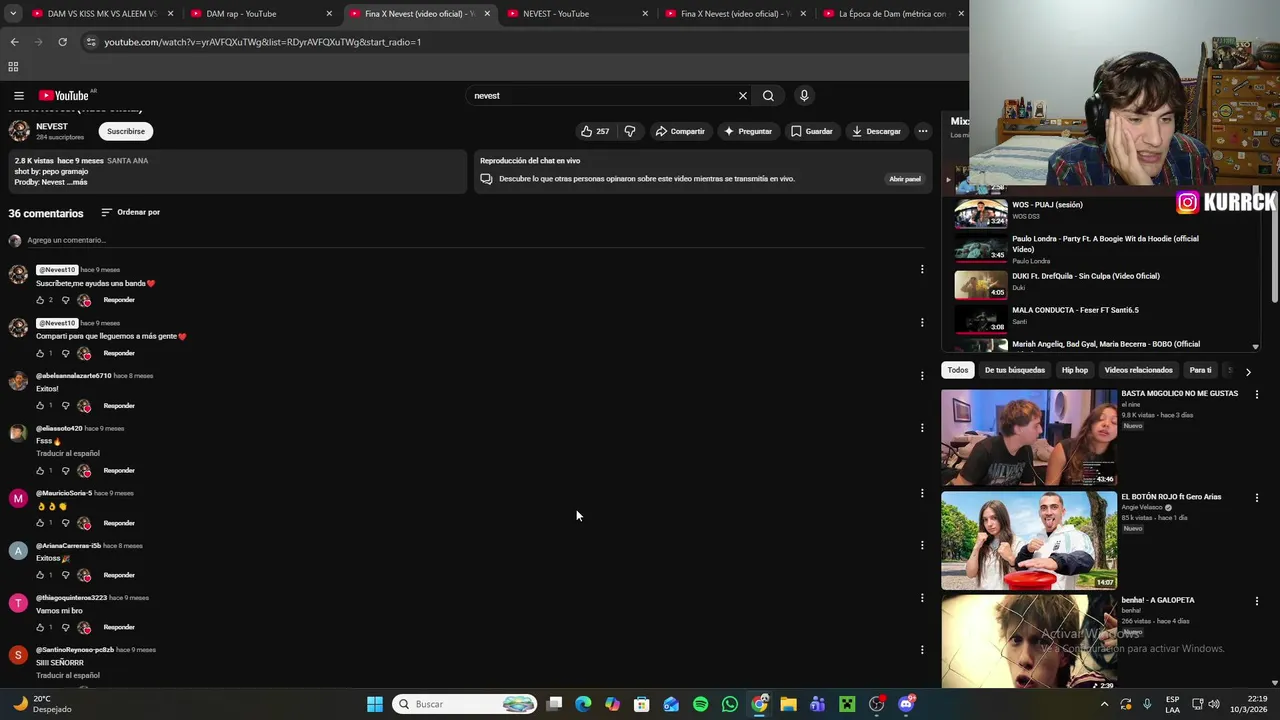Click the Suscribirse button
The image size is (1280, 720).
[x=126, y=131]
